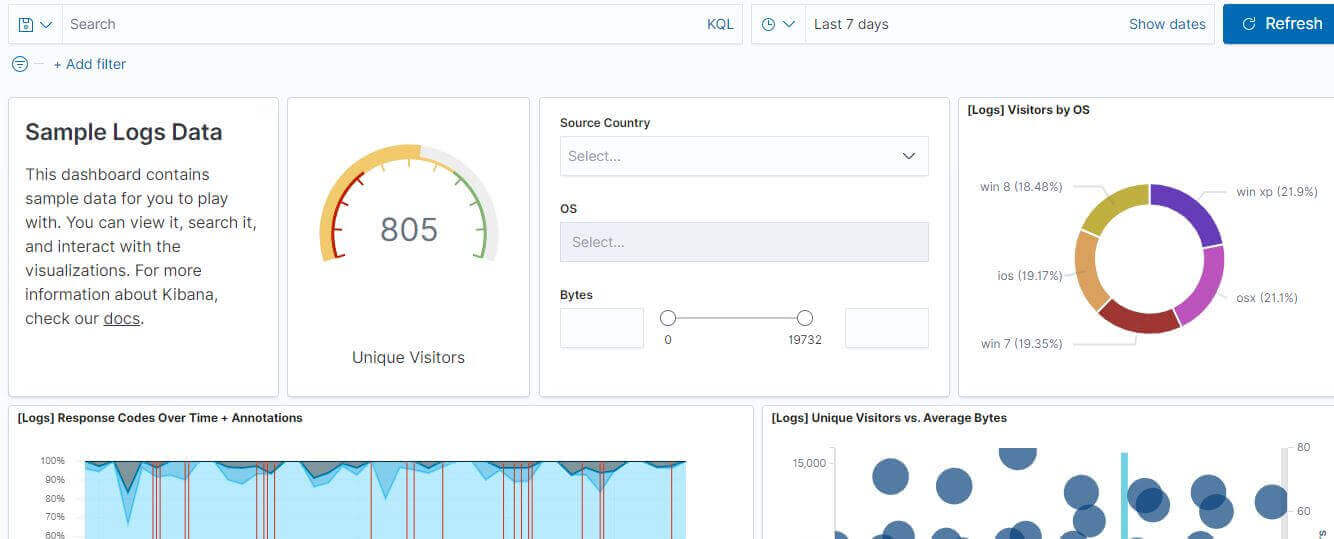Click the Unique Visitors gauge label
The width and height of the screenshot is (1334, 539).
click(x=408, y=357)
